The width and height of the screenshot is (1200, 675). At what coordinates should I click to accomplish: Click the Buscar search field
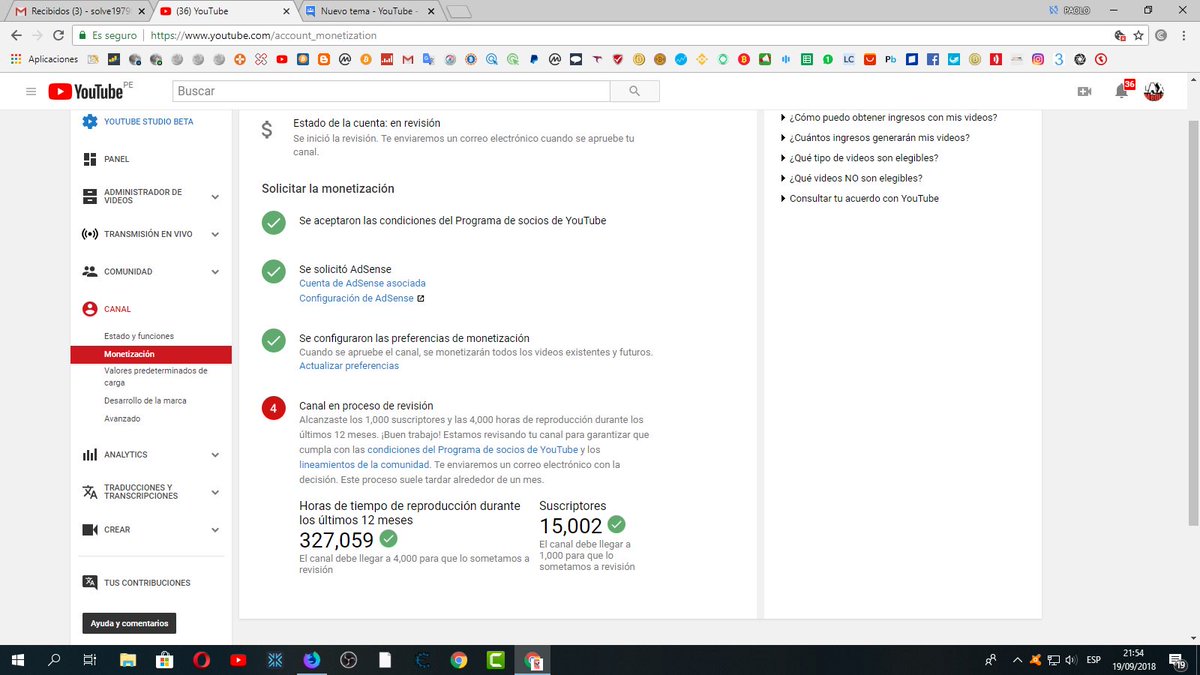pos(391,91)
